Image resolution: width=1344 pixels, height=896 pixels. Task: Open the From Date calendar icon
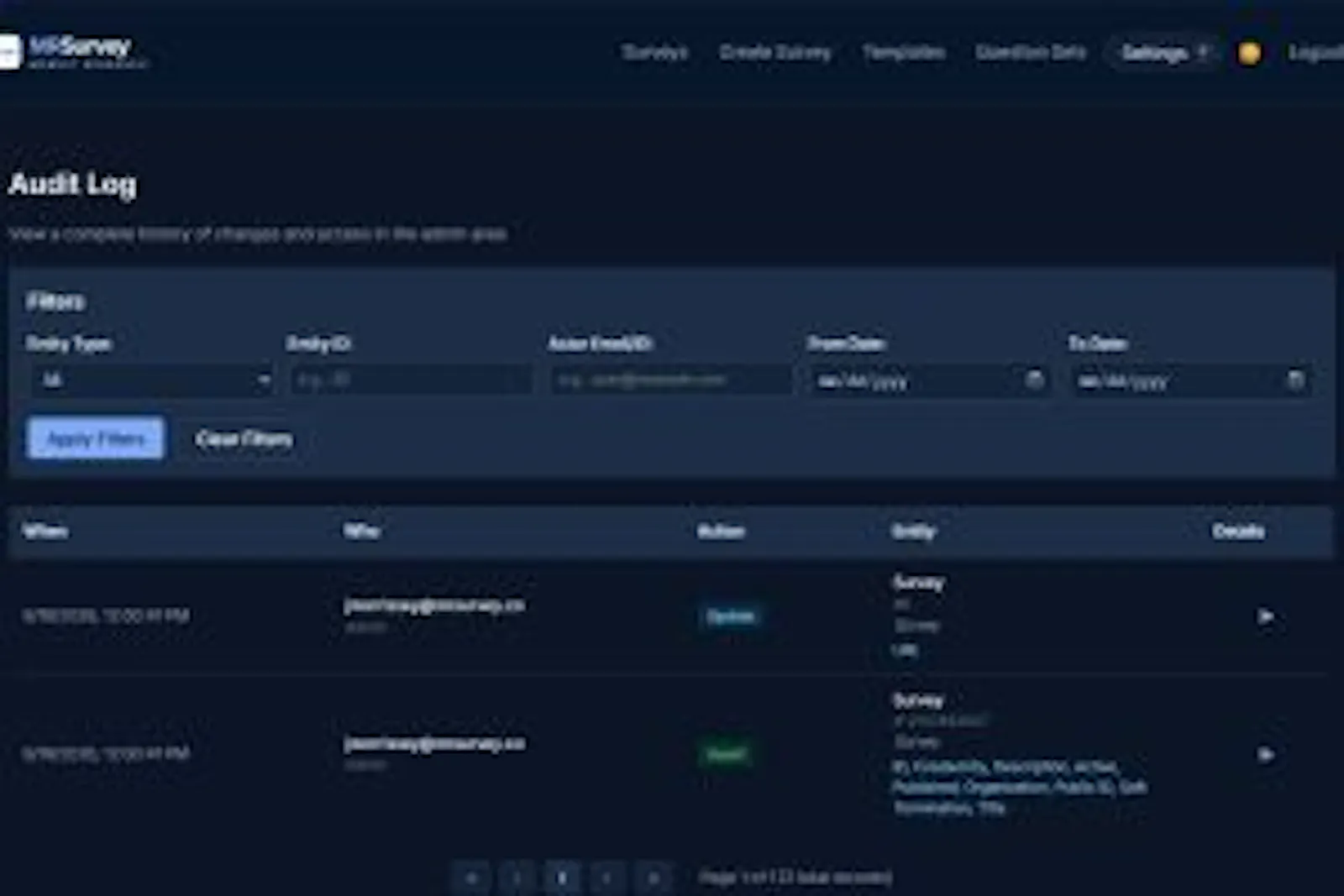(1035, 380)
